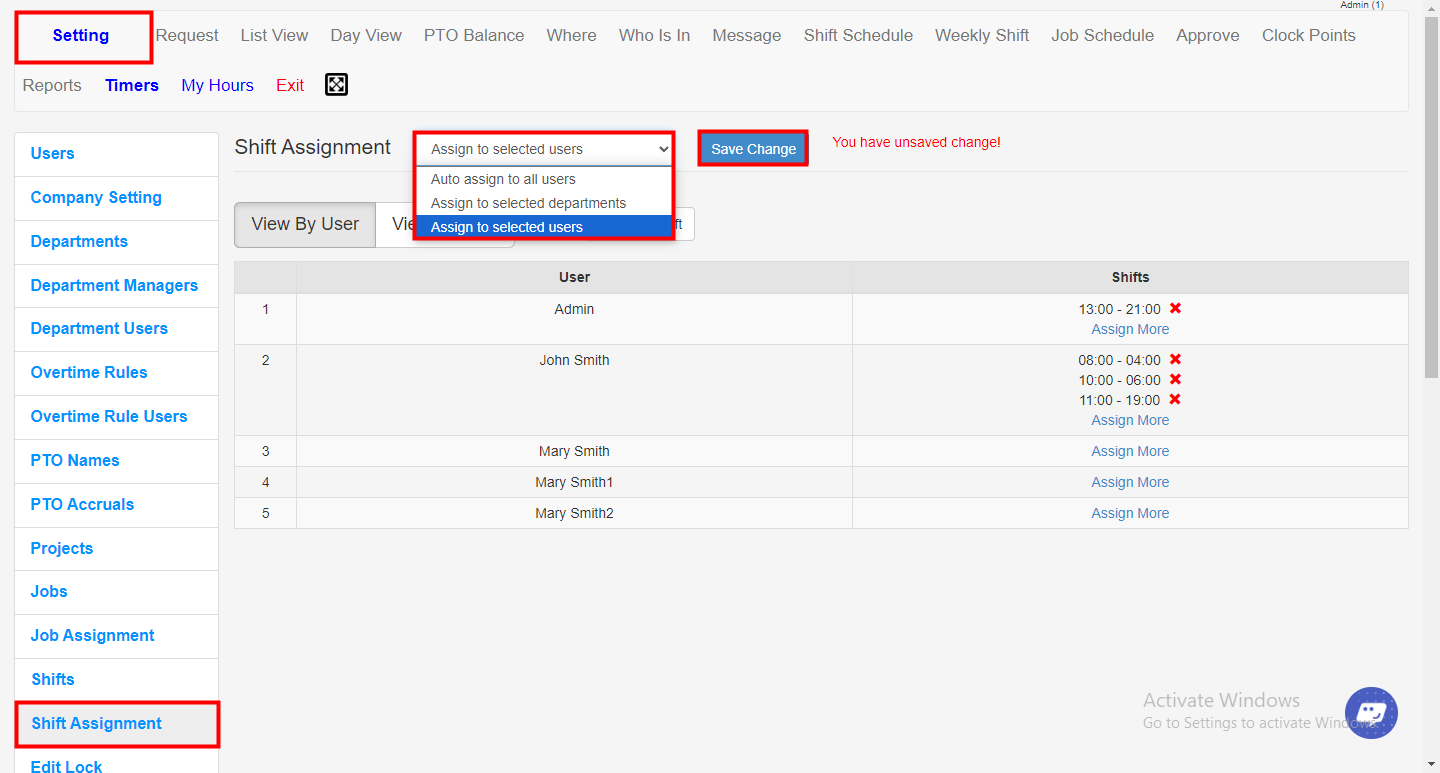Click the red Exit link

[x=290, y=86]
